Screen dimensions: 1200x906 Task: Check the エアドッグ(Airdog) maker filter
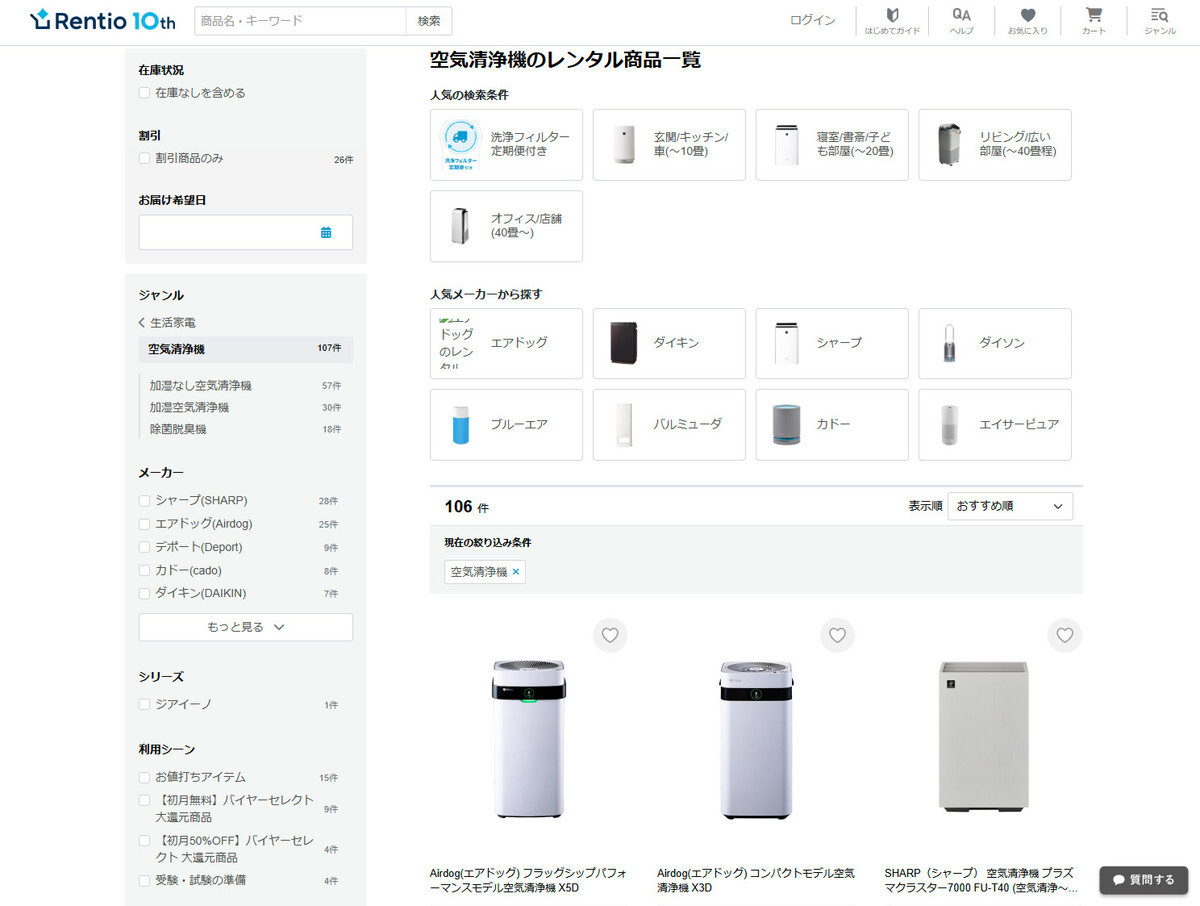tap(145, 524)
